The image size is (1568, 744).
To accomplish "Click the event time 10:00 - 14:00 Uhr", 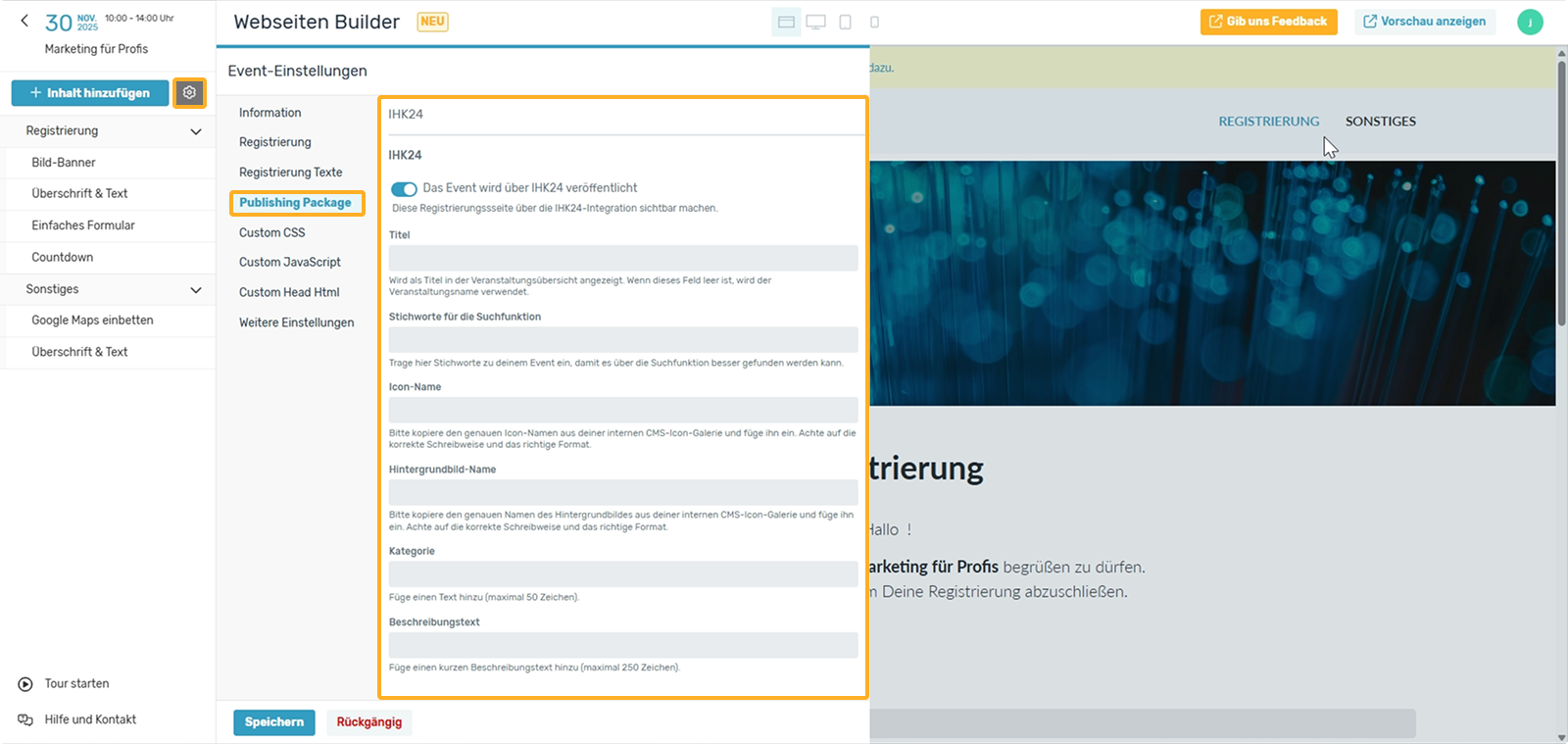I will [139, 19].
